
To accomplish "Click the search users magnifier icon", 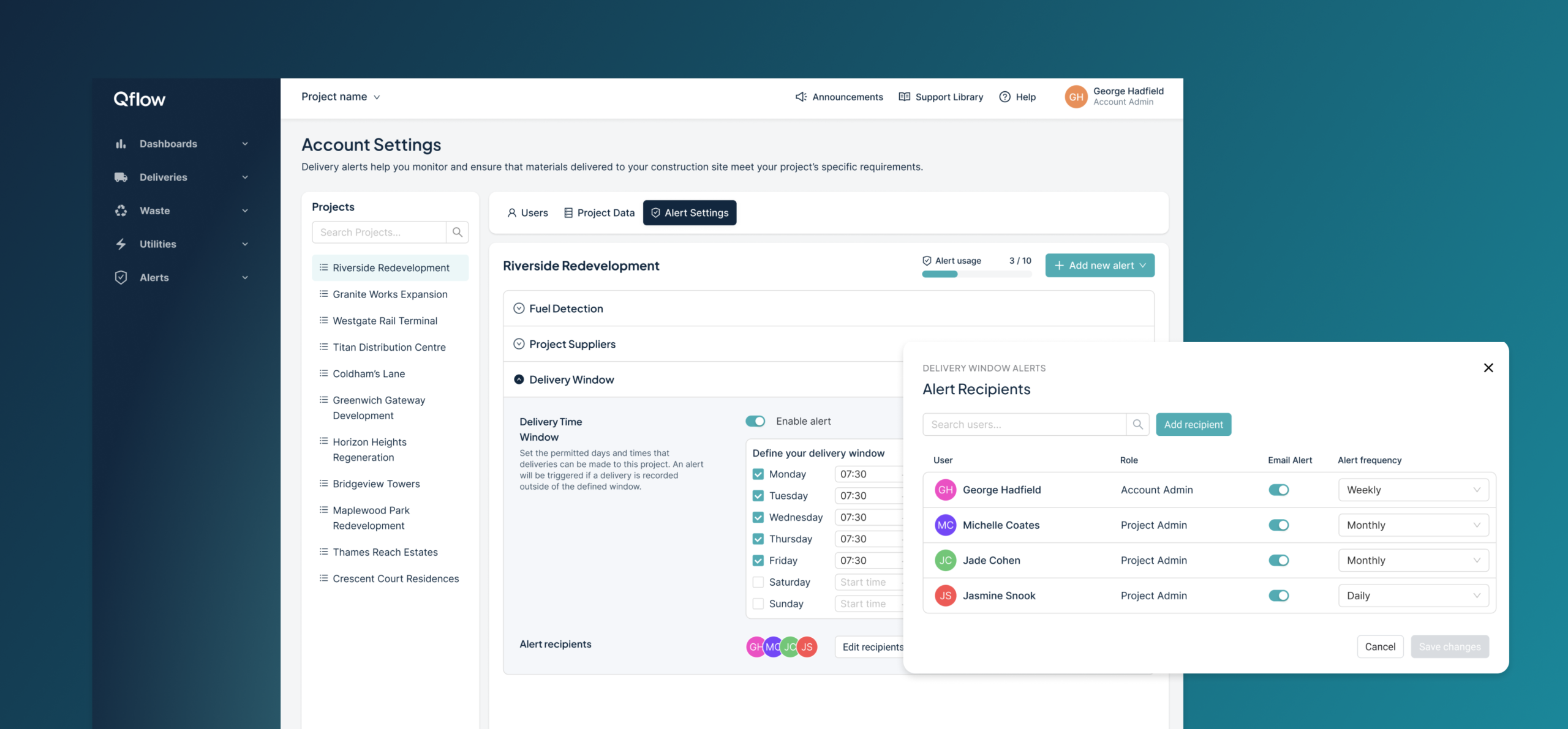I will tap(1137, 424).
